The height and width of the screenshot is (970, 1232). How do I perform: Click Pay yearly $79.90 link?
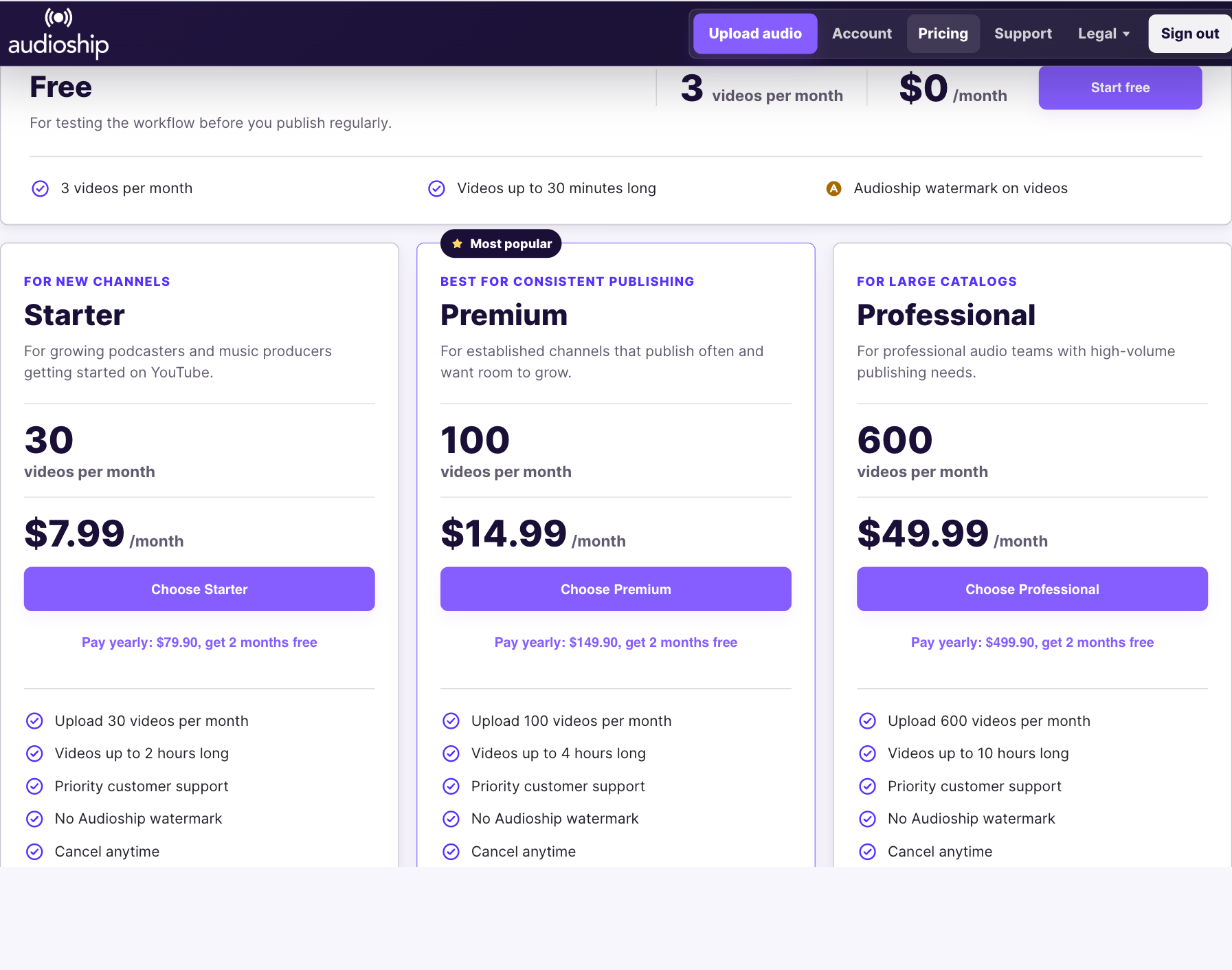point(199,642)
